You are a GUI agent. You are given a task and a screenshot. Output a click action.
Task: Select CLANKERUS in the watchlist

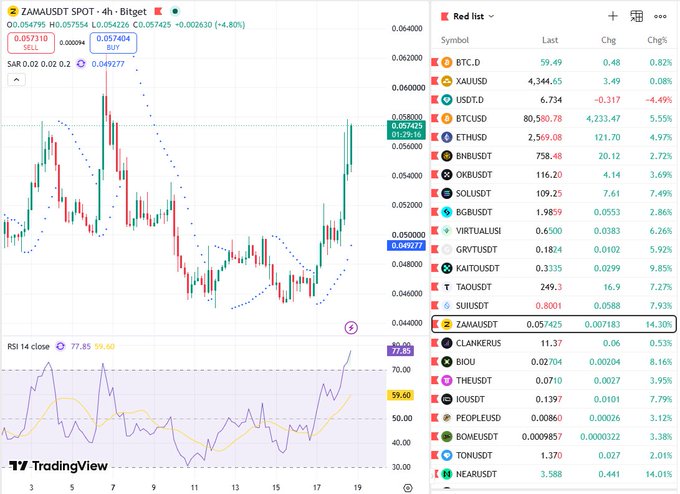(553, 343)
